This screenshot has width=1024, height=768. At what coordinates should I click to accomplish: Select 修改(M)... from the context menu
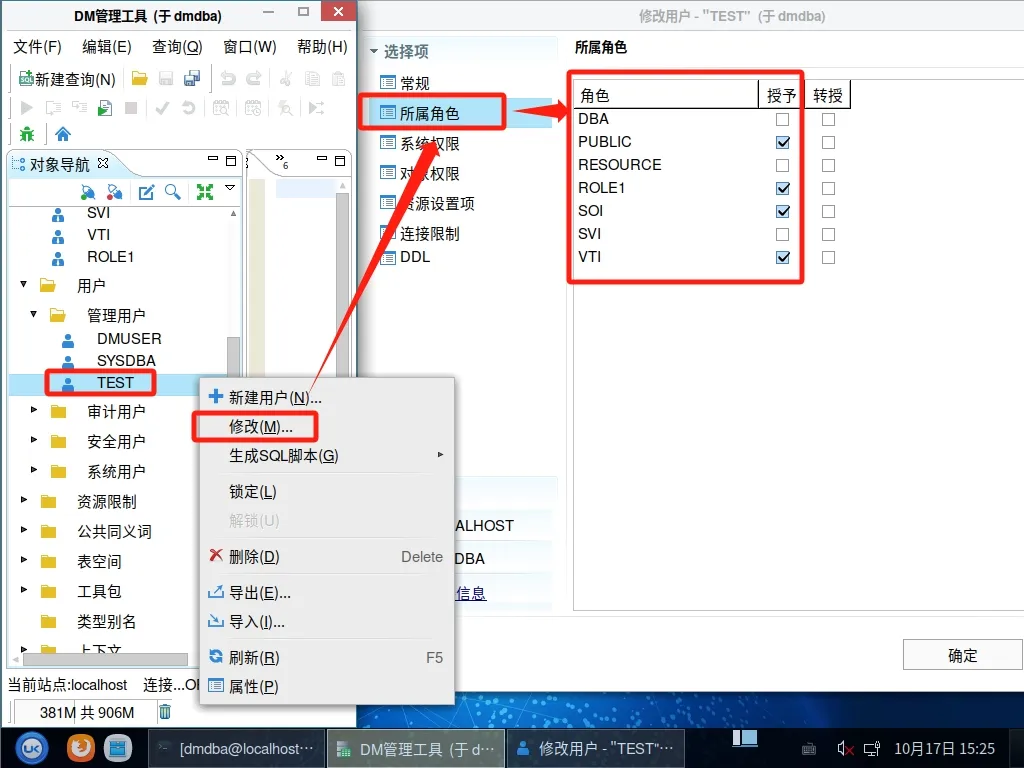(260, 427)
